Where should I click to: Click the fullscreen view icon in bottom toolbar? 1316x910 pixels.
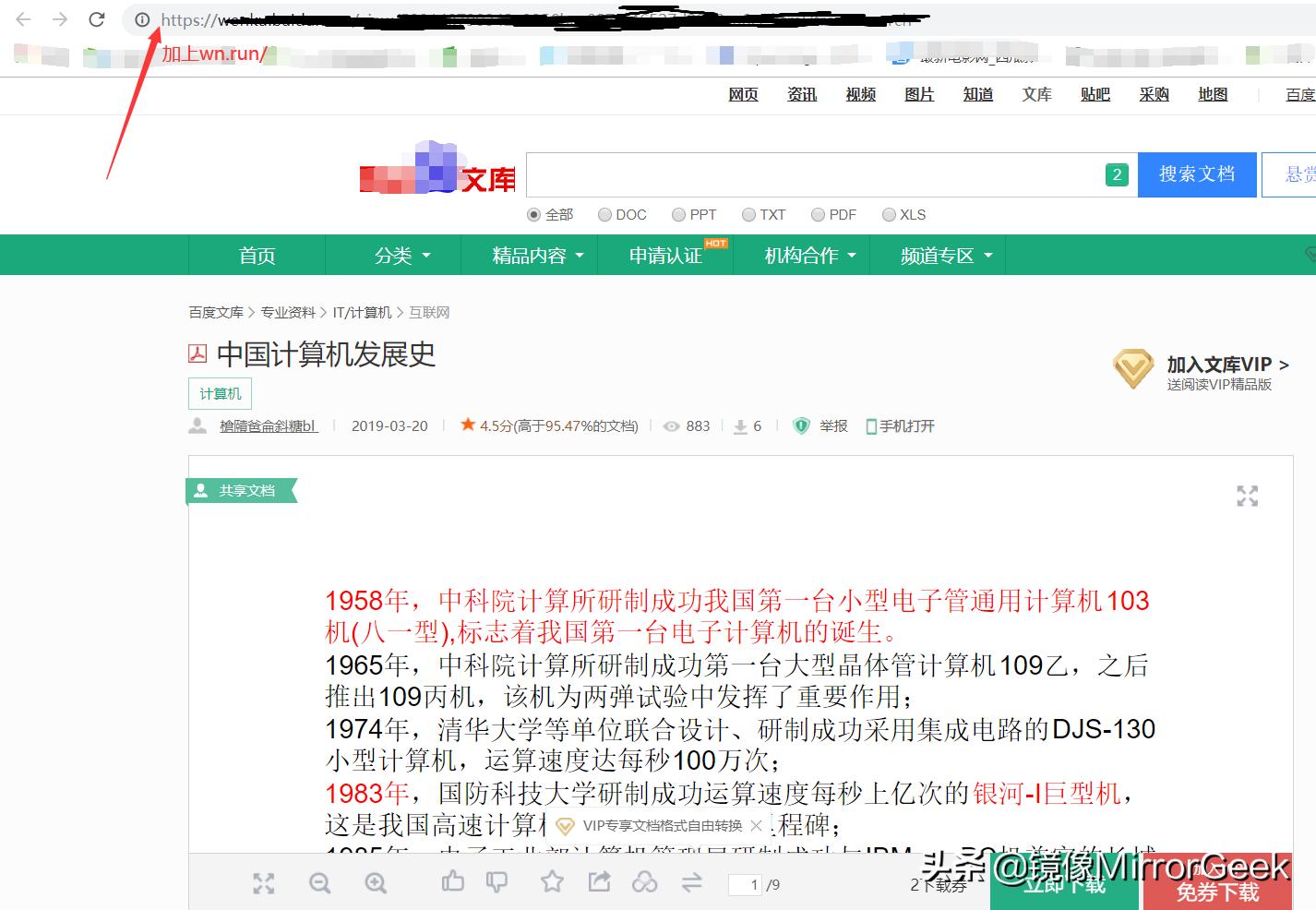coord(264,883)
